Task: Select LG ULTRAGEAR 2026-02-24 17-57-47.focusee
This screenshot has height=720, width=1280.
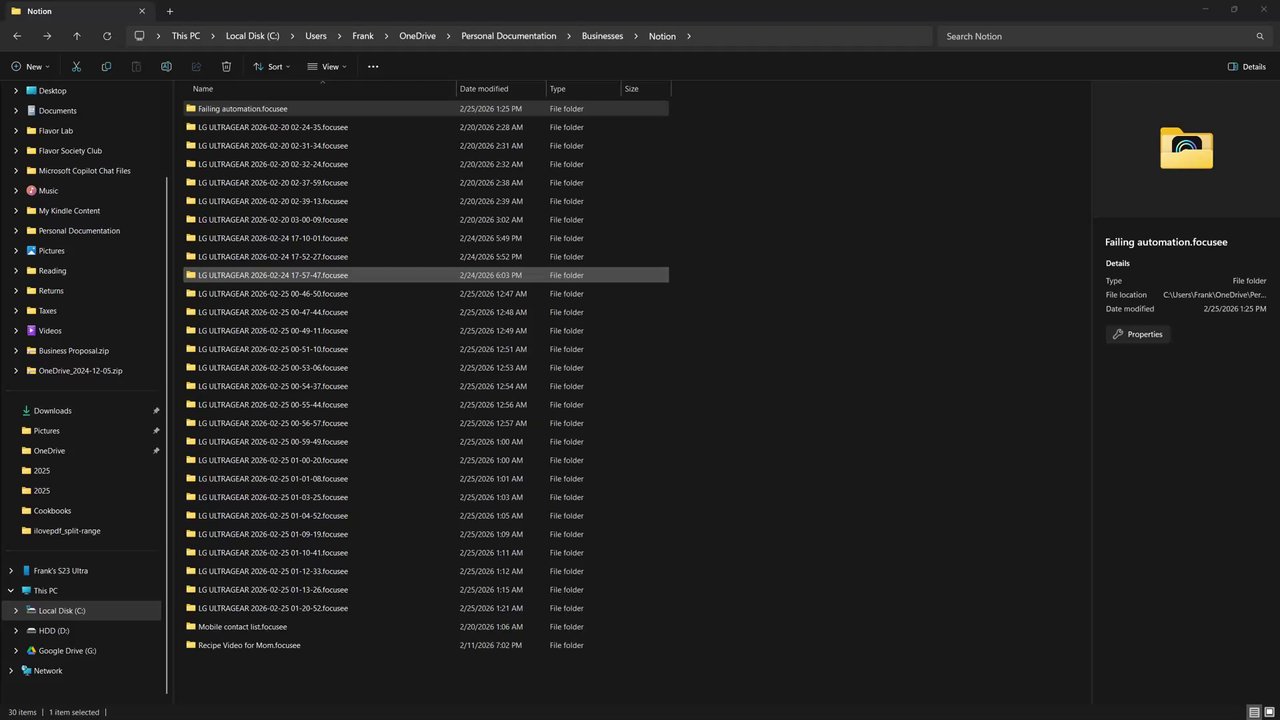Action: tap(426, 275)
